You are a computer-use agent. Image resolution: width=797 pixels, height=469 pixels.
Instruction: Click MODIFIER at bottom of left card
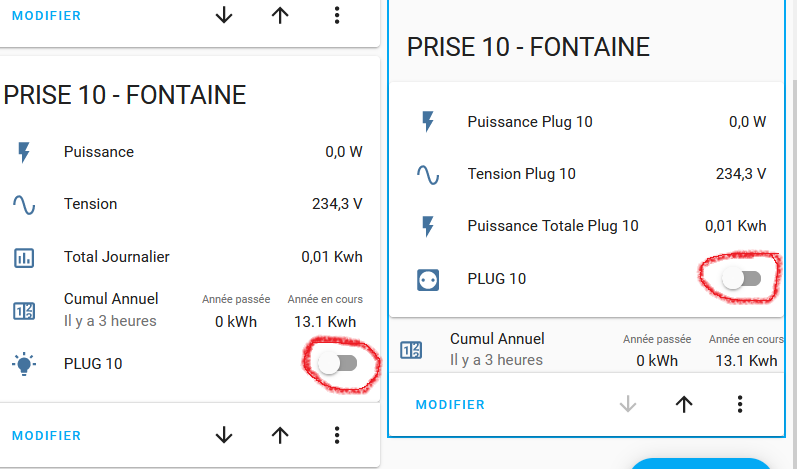point(46,435)
